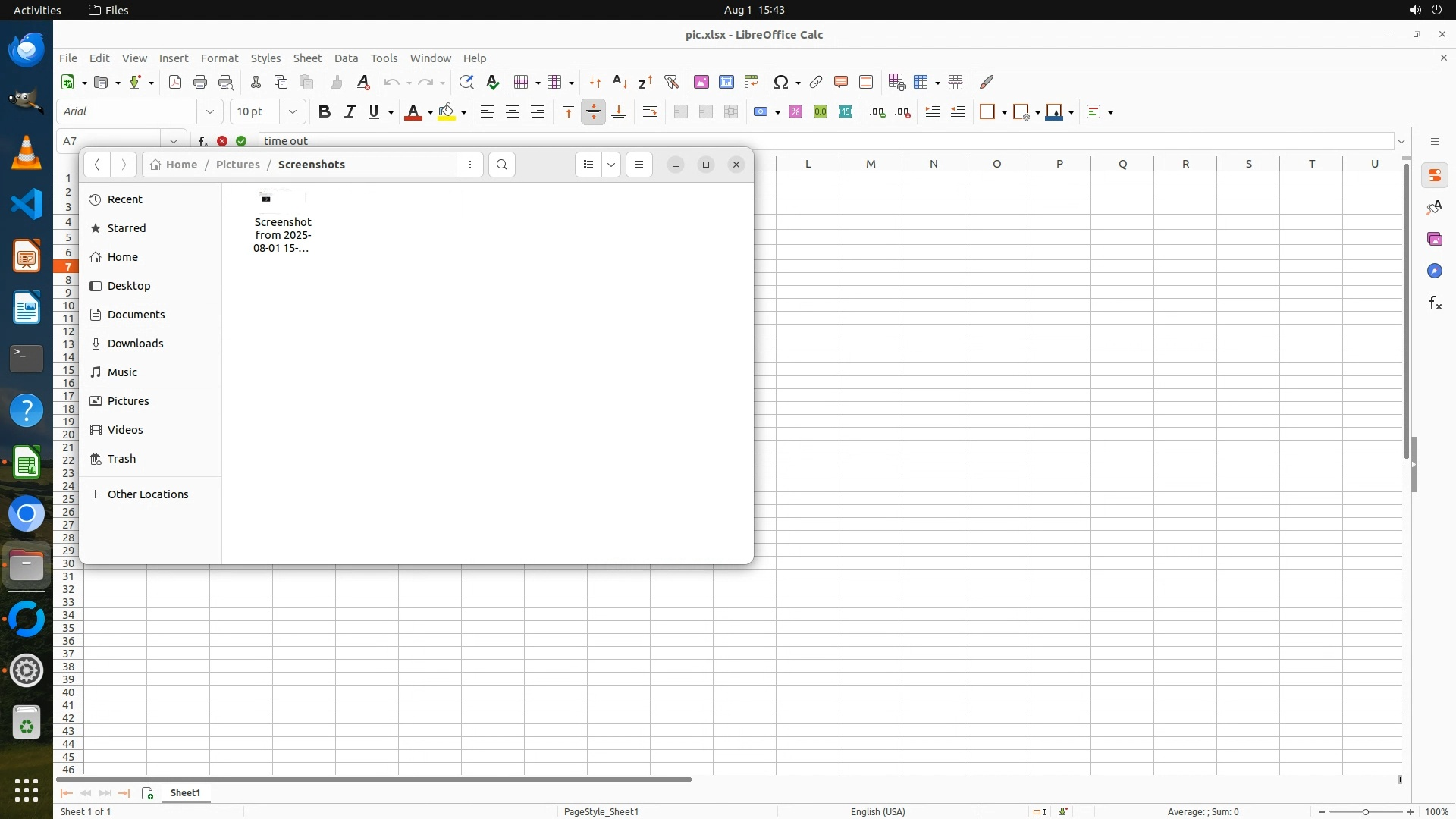
Task: Toggle Italic formatting
Action: click(350, 111)
